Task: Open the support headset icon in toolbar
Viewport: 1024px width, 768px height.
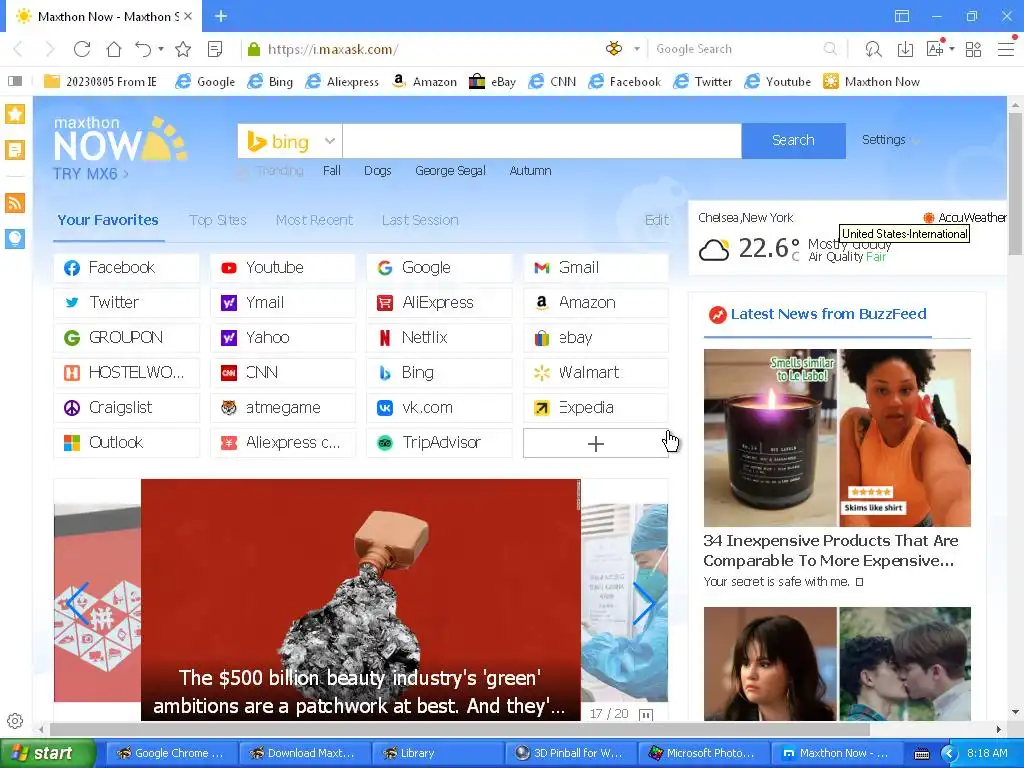Action: point(873,49)
